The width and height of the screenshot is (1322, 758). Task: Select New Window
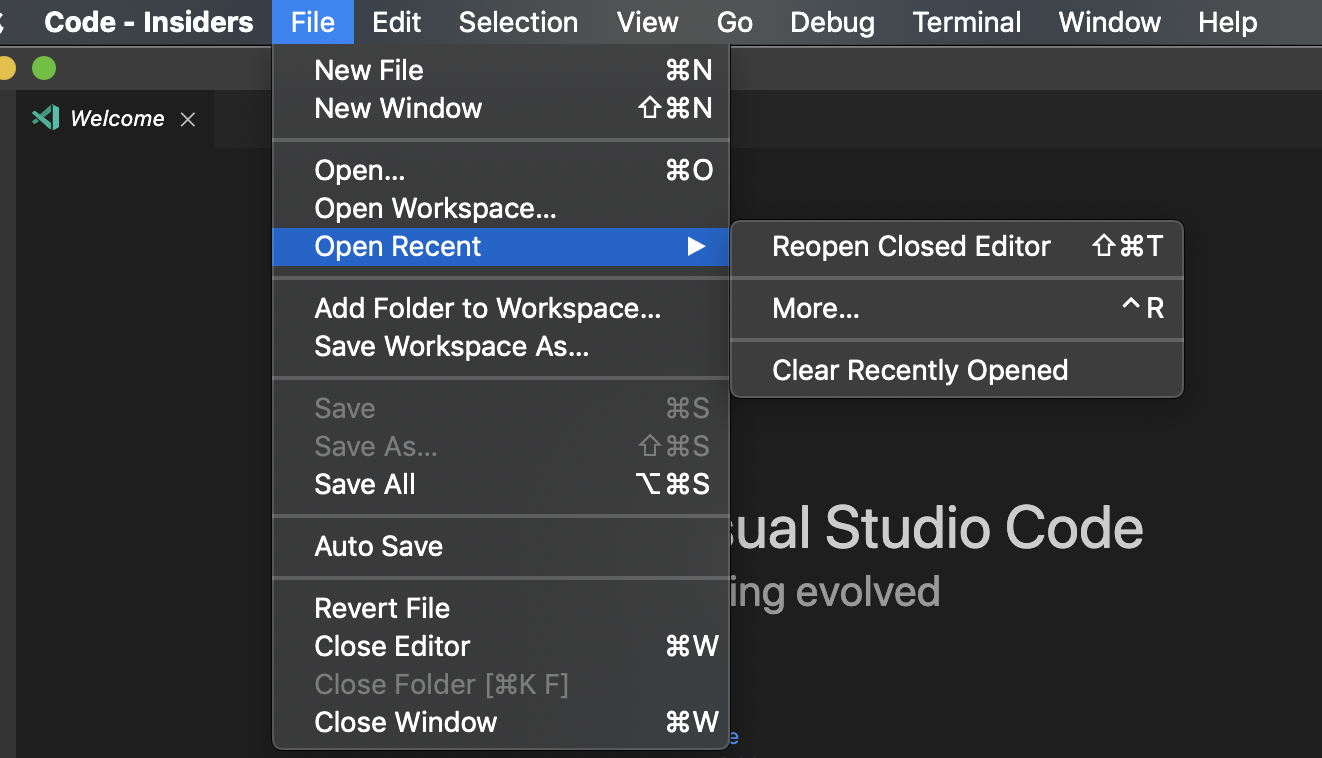coord(398,108)
